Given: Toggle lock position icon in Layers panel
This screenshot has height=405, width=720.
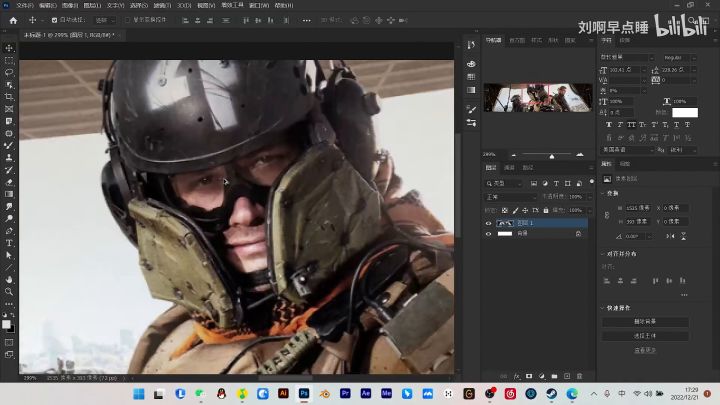Looking at the screenshot, I should pyautogui.click(x=525, y=210).
